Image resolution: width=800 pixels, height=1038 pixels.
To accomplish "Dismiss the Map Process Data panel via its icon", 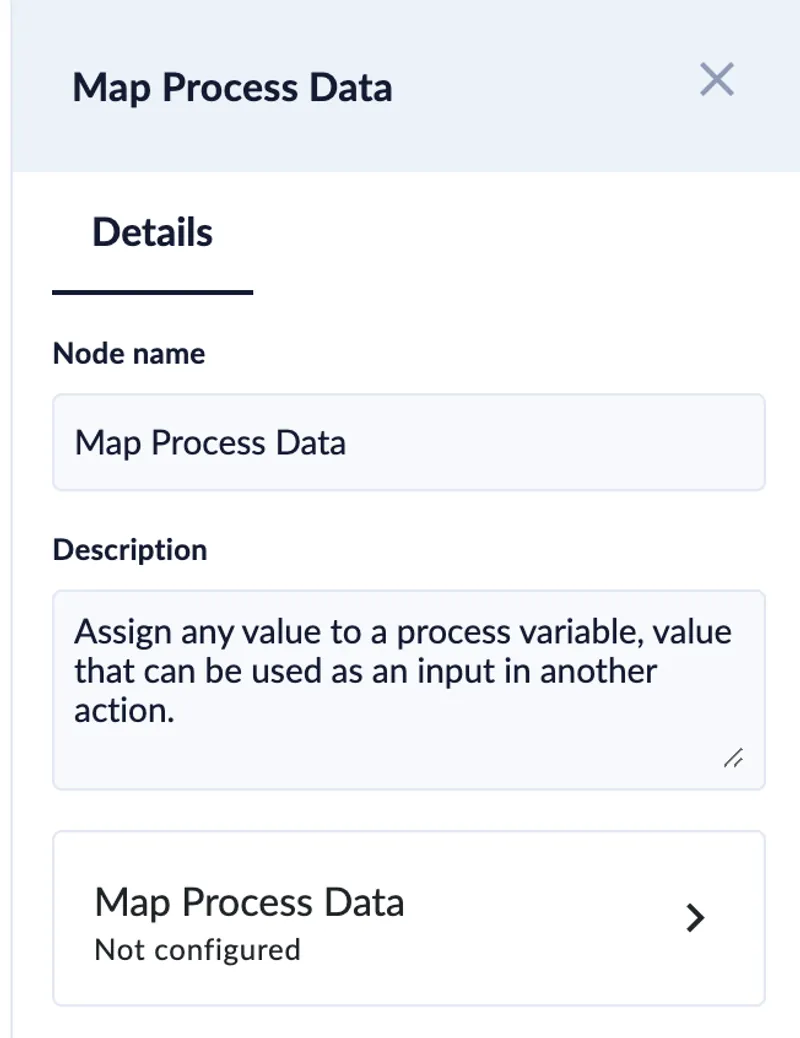I will point(716,81).
